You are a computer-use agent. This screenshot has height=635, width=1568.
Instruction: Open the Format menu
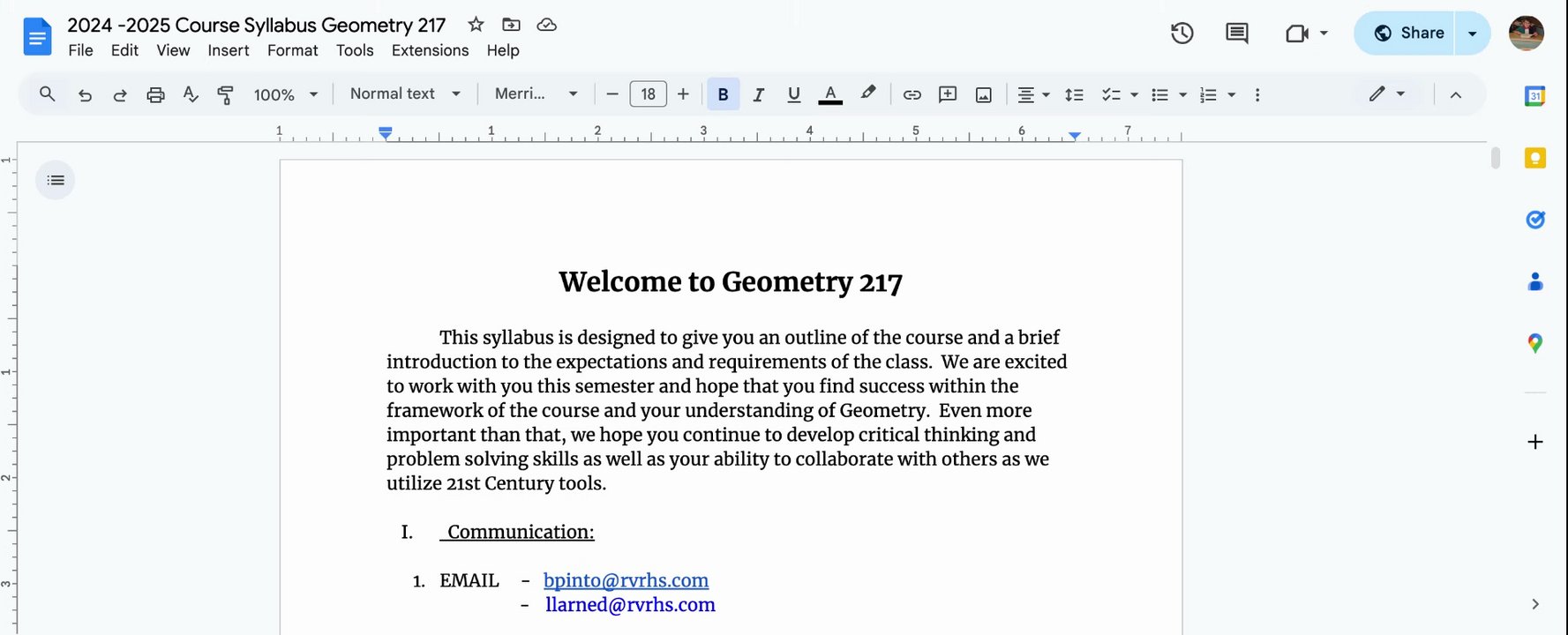pos(293,50)
